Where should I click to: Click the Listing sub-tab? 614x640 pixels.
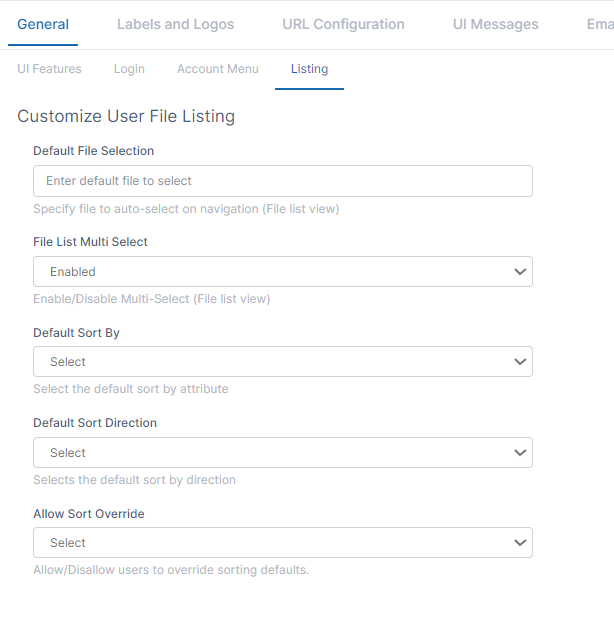pyautogui.click(x=309, y=69)
